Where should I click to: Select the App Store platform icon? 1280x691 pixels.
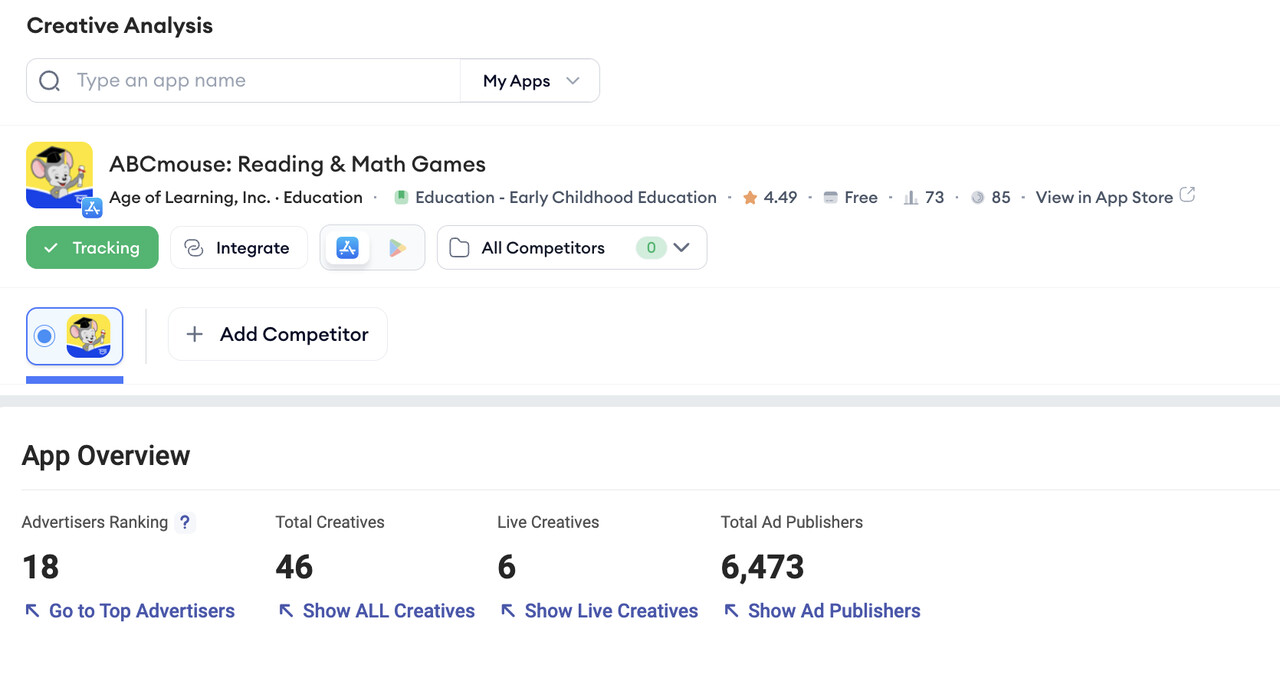click(348, 248)
